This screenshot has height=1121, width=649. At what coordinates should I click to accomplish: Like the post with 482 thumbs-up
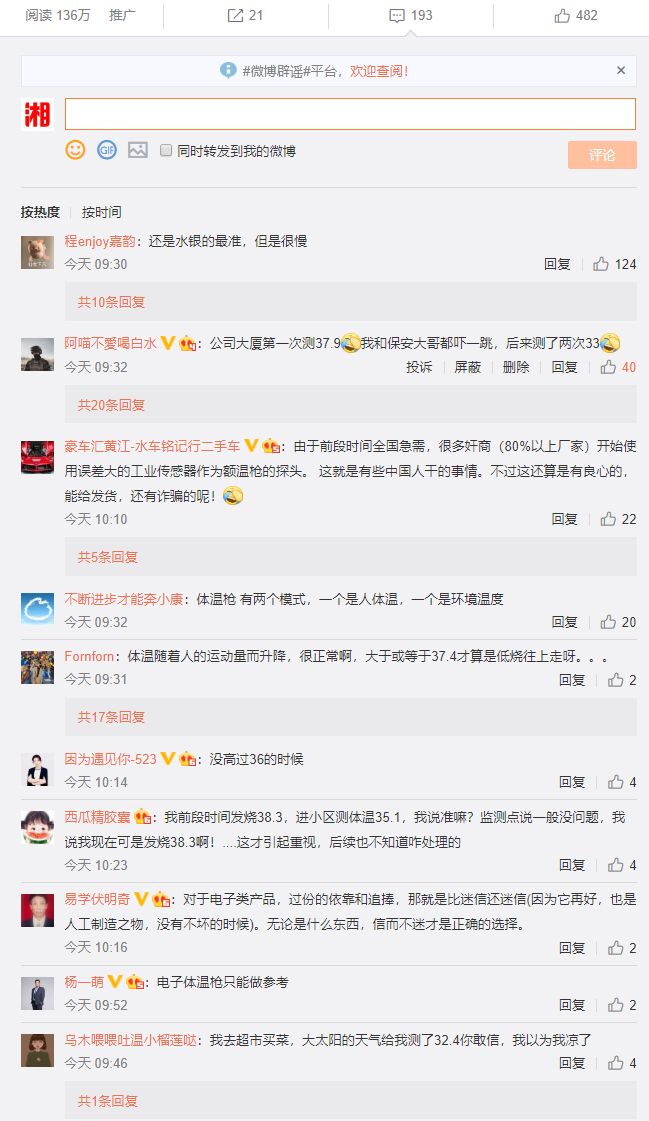coord(563,15)
